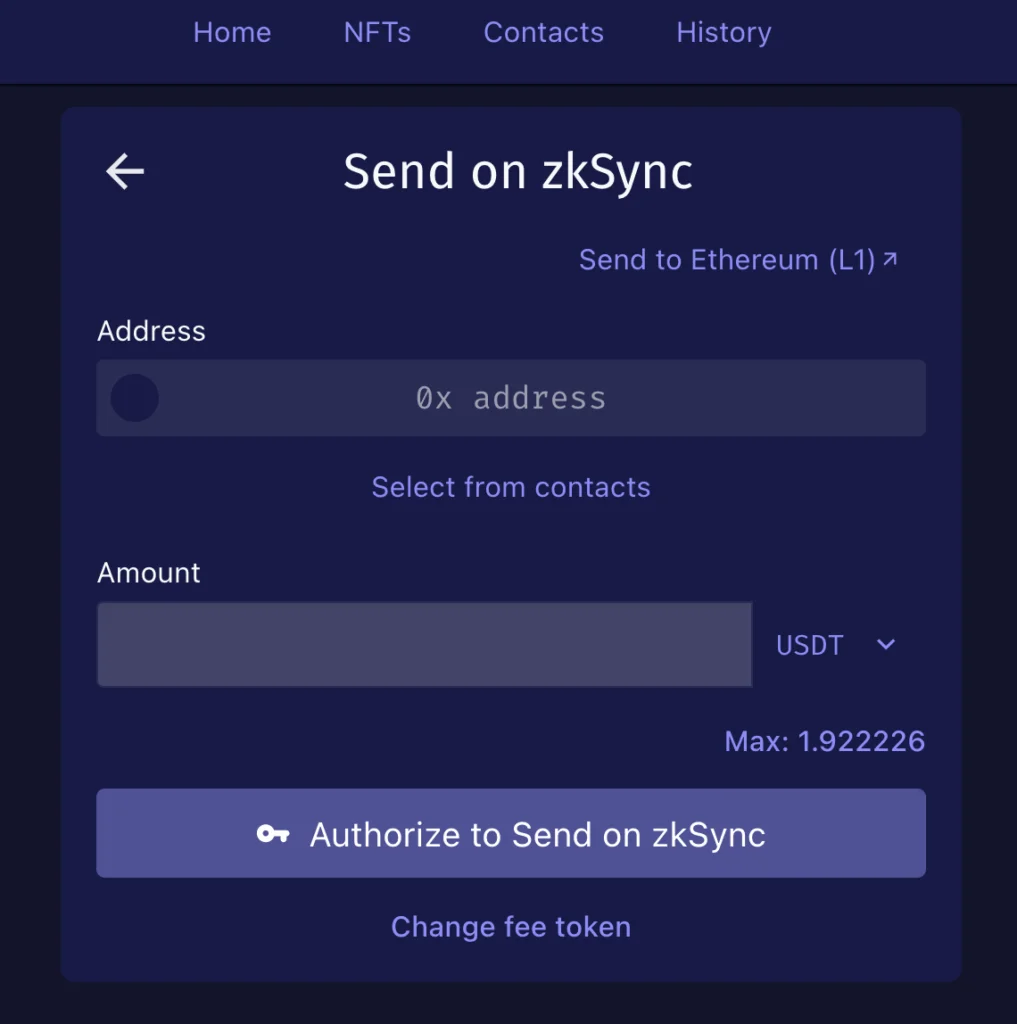The width and height of the screenshot is (1017, 1024).
Task: Click the round avatar placeholder in Address field
Action: [134, 398]
